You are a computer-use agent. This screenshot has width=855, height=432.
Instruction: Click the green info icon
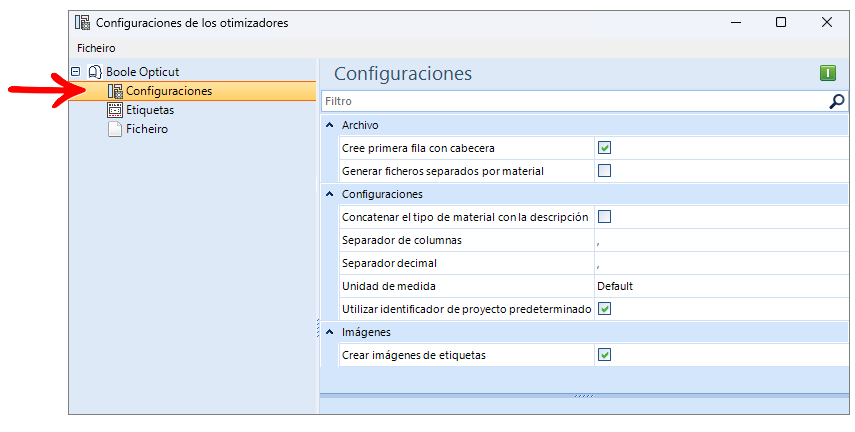click(x=828, y=73)
